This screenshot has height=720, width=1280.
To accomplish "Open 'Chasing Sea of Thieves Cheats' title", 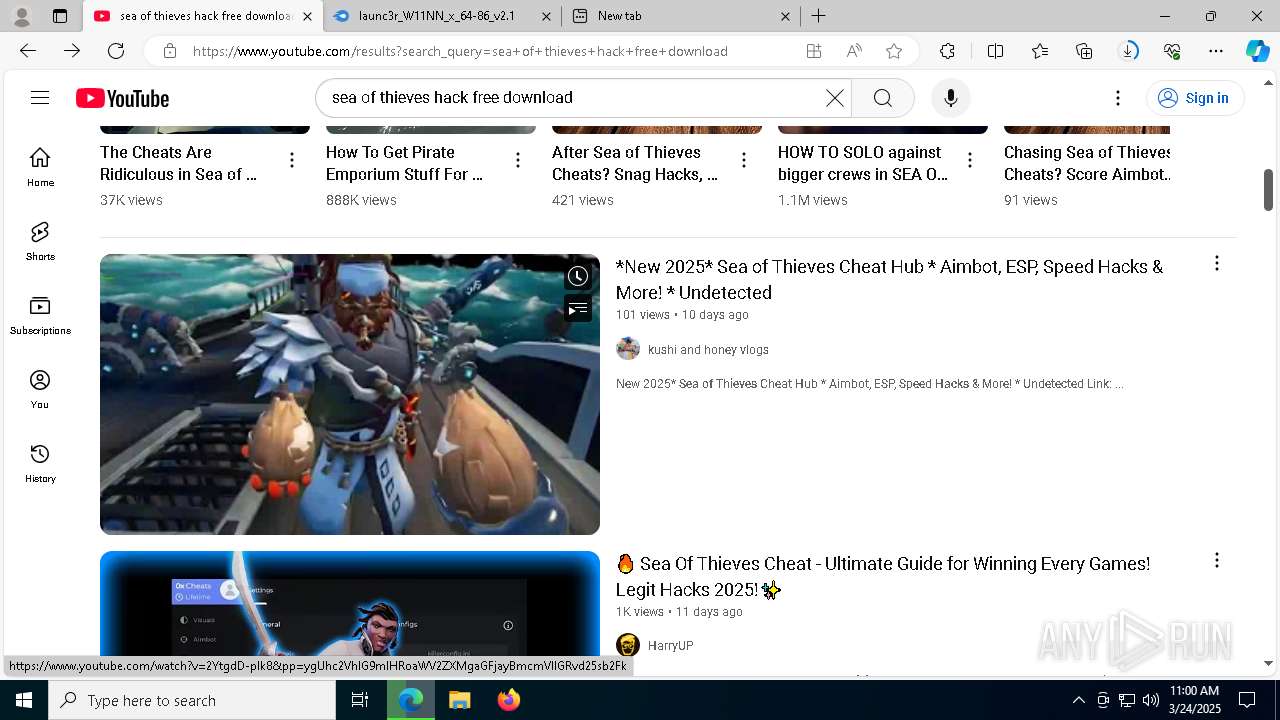I will 1087,163.
